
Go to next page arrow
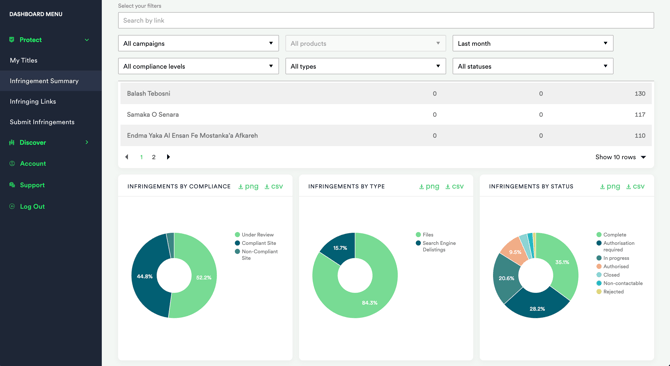click(168, 157)
